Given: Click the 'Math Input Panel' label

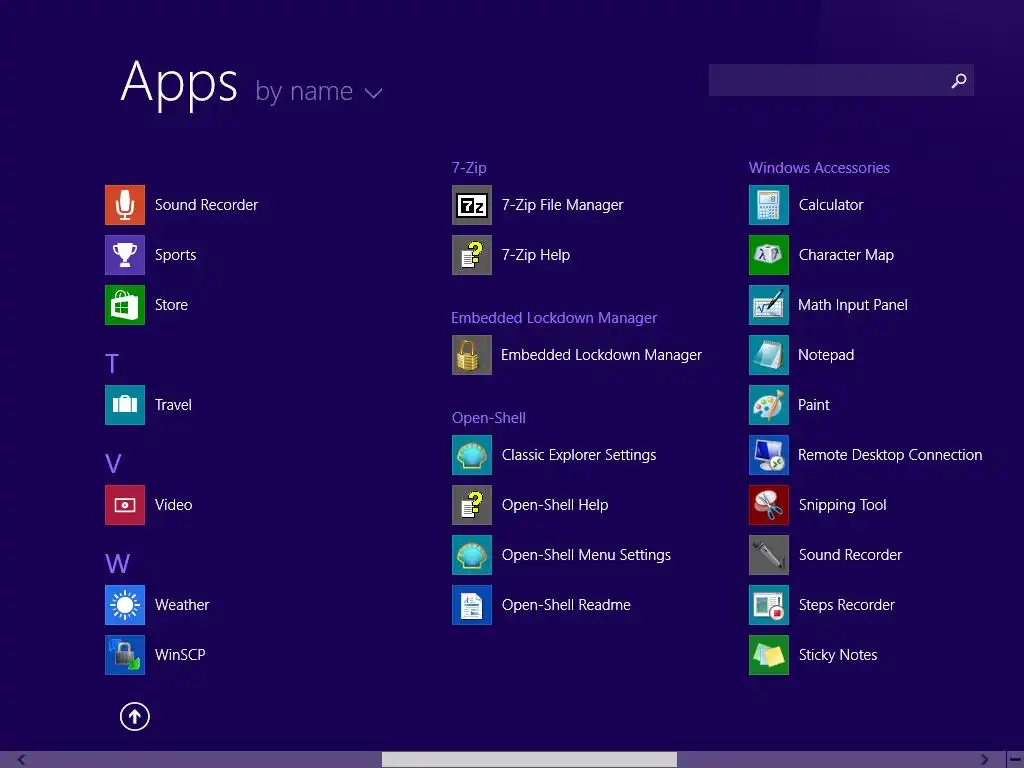Looking at the screenshot, I should coord(853,305).
